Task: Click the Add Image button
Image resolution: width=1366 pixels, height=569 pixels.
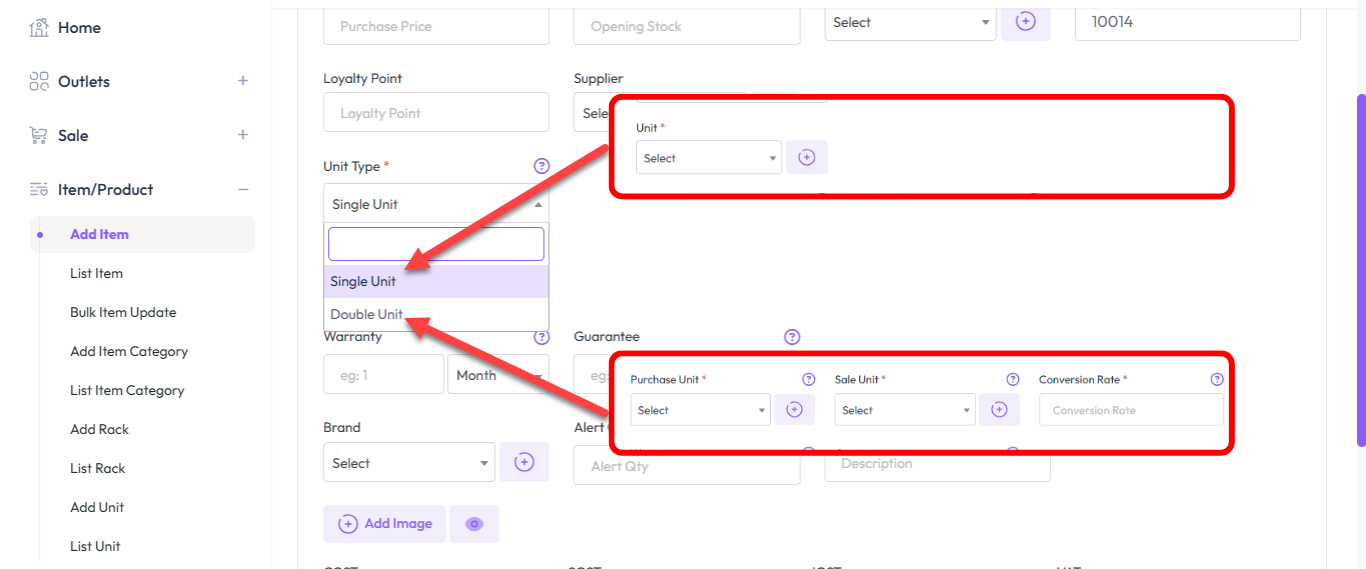Action: click(385, 524)
